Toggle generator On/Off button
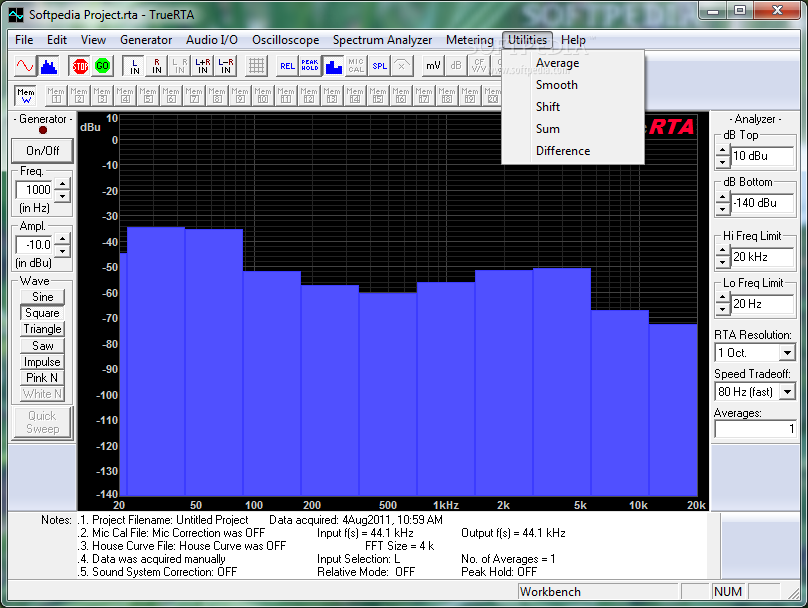 click(x=42, y=151)
